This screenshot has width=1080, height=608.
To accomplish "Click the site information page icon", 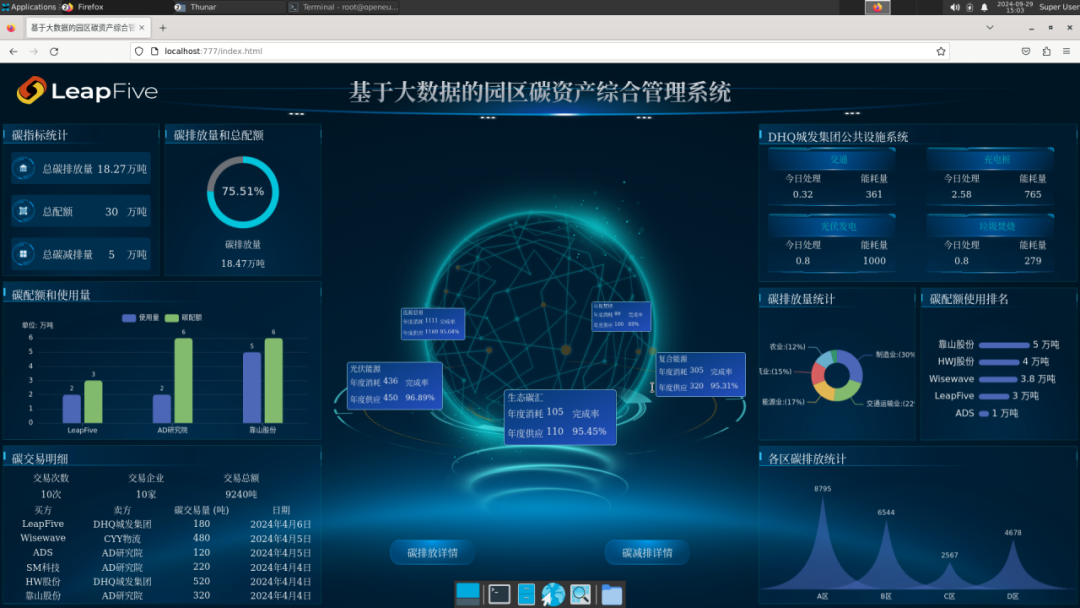I will 154,51.
